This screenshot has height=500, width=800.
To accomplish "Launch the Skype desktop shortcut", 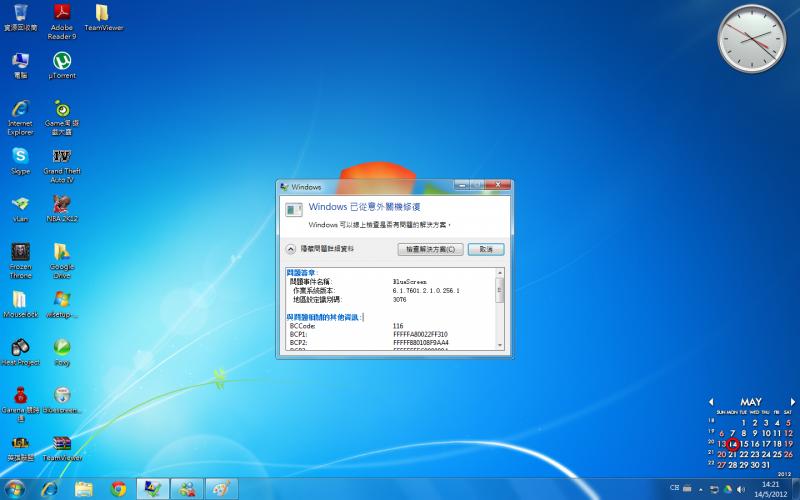I will click(20, 161).
